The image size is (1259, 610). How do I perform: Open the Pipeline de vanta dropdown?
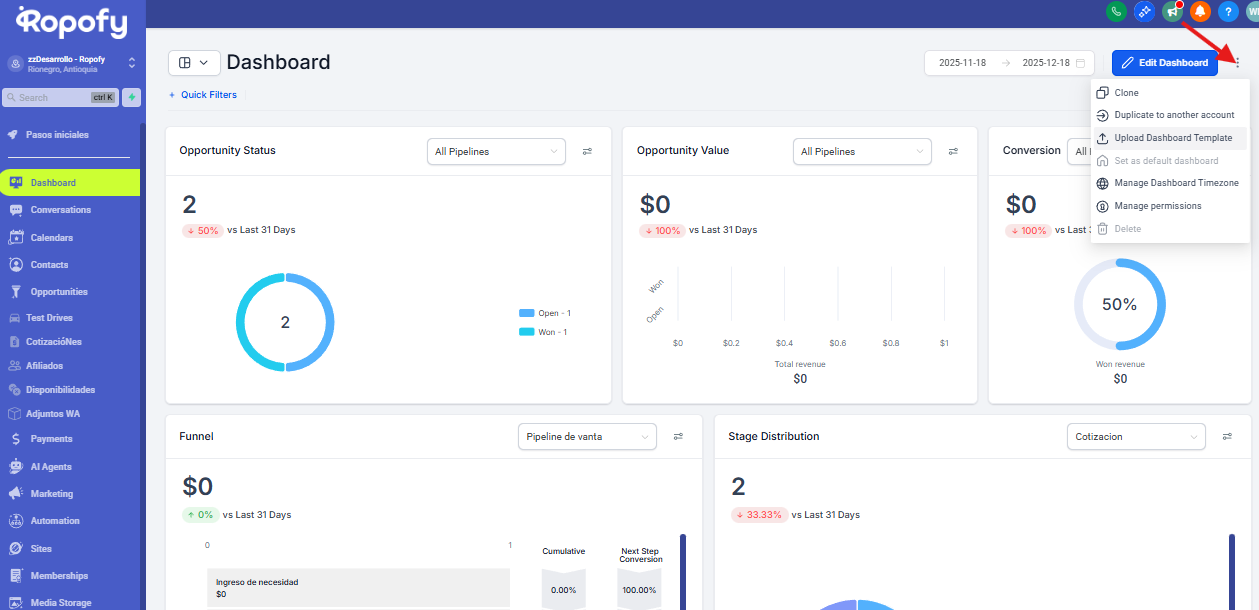587,437
